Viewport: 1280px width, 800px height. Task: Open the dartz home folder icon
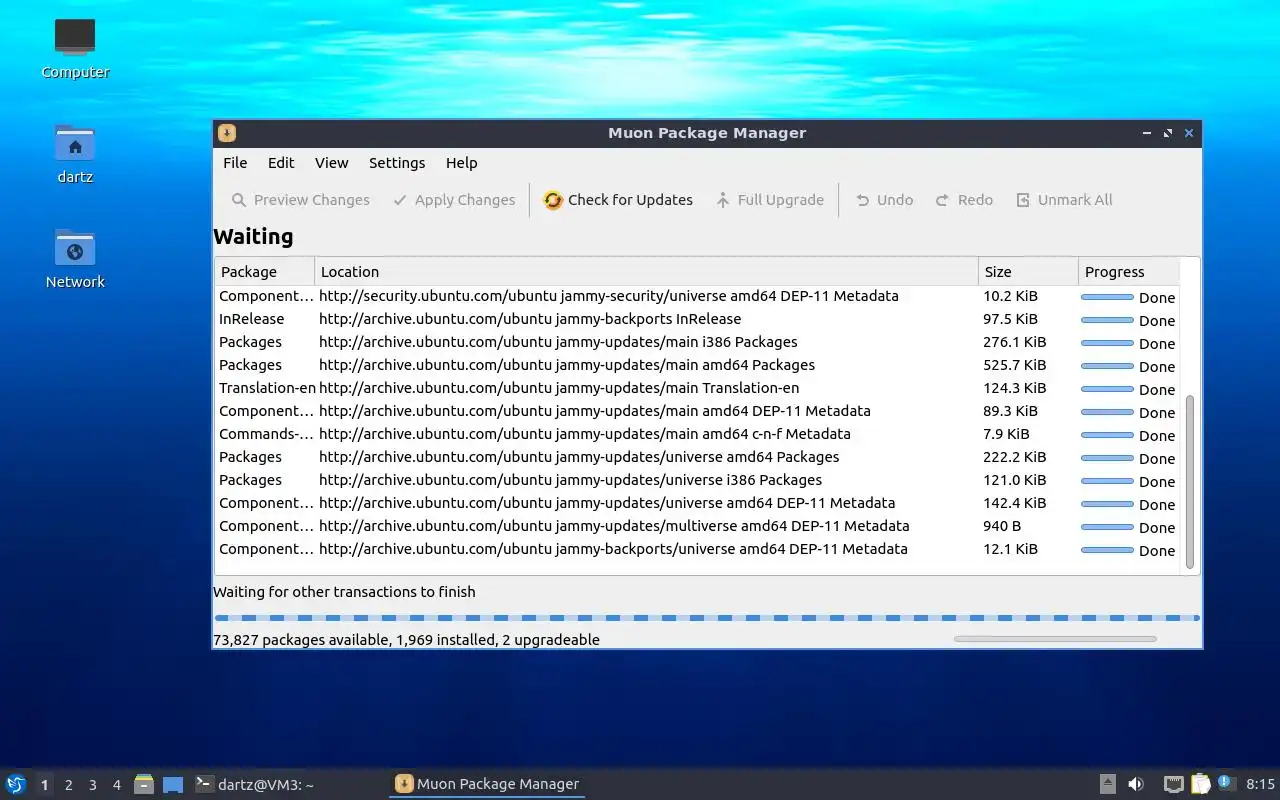coord(75,154)
